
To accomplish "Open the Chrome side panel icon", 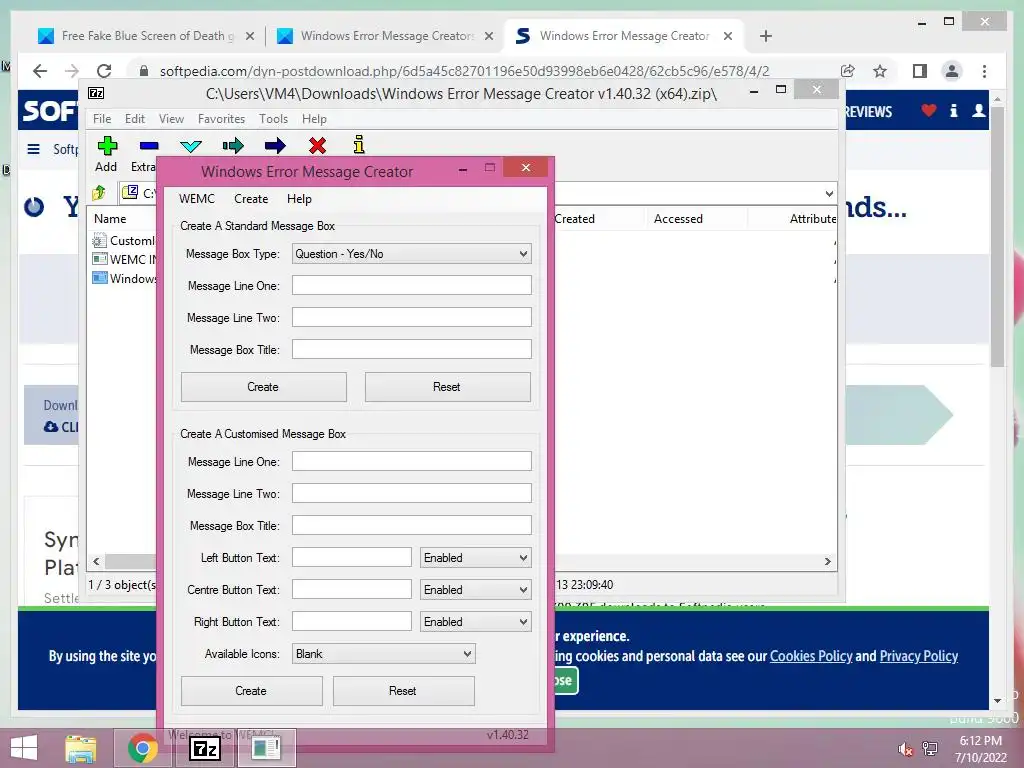I will [920, 71].
